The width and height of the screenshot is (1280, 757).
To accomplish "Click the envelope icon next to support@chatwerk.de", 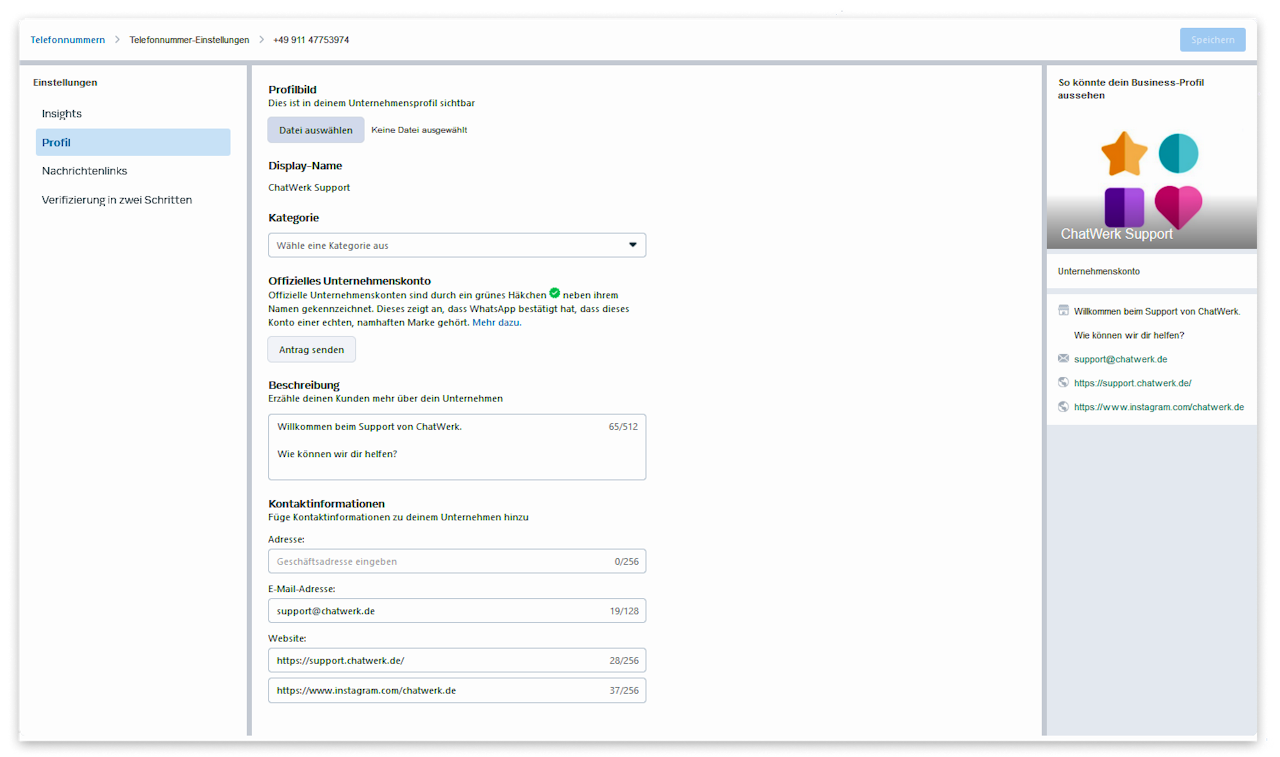I will point(1063,358).
